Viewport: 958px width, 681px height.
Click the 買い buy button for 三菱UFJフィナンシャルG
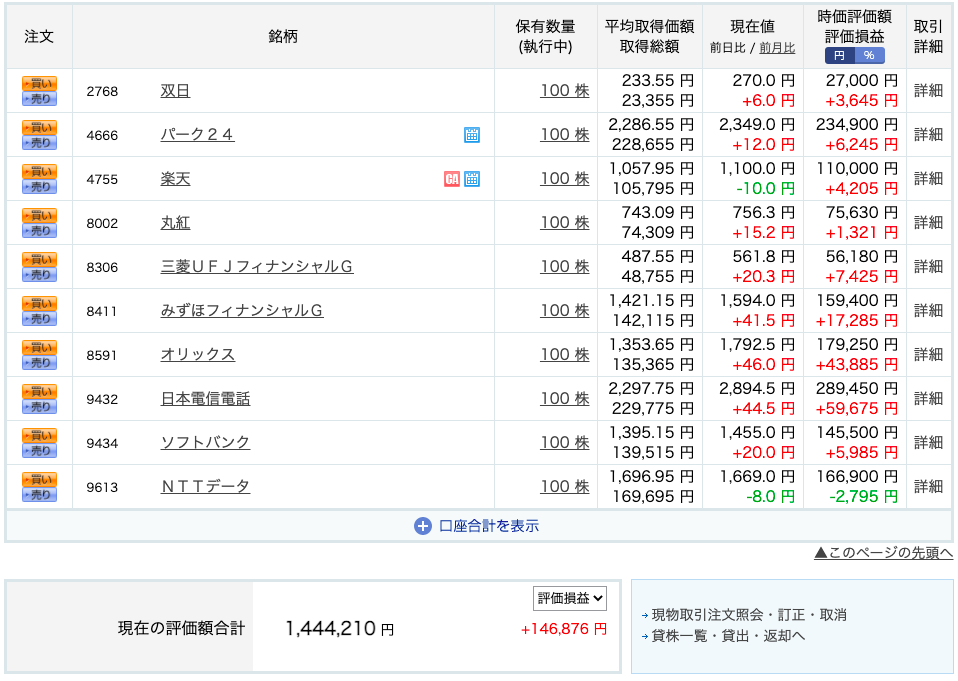[39, 260]
